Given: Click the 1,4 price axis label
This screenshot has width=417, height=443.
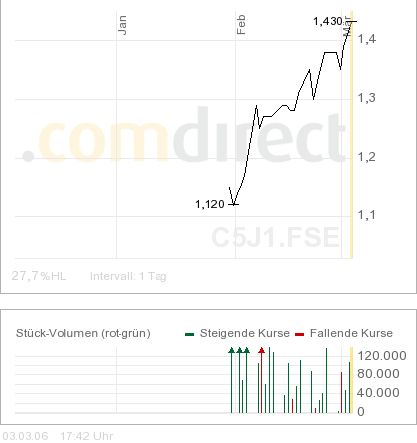Looking at the screenshot, I should pos(367,39).
